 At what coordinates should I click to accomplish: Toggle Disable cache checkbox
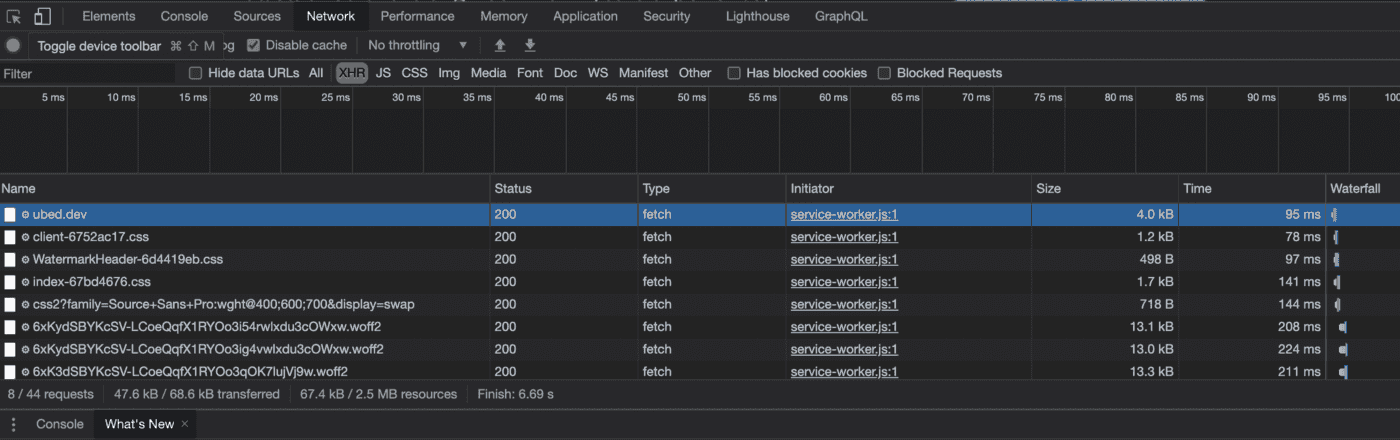click(253, 45)
